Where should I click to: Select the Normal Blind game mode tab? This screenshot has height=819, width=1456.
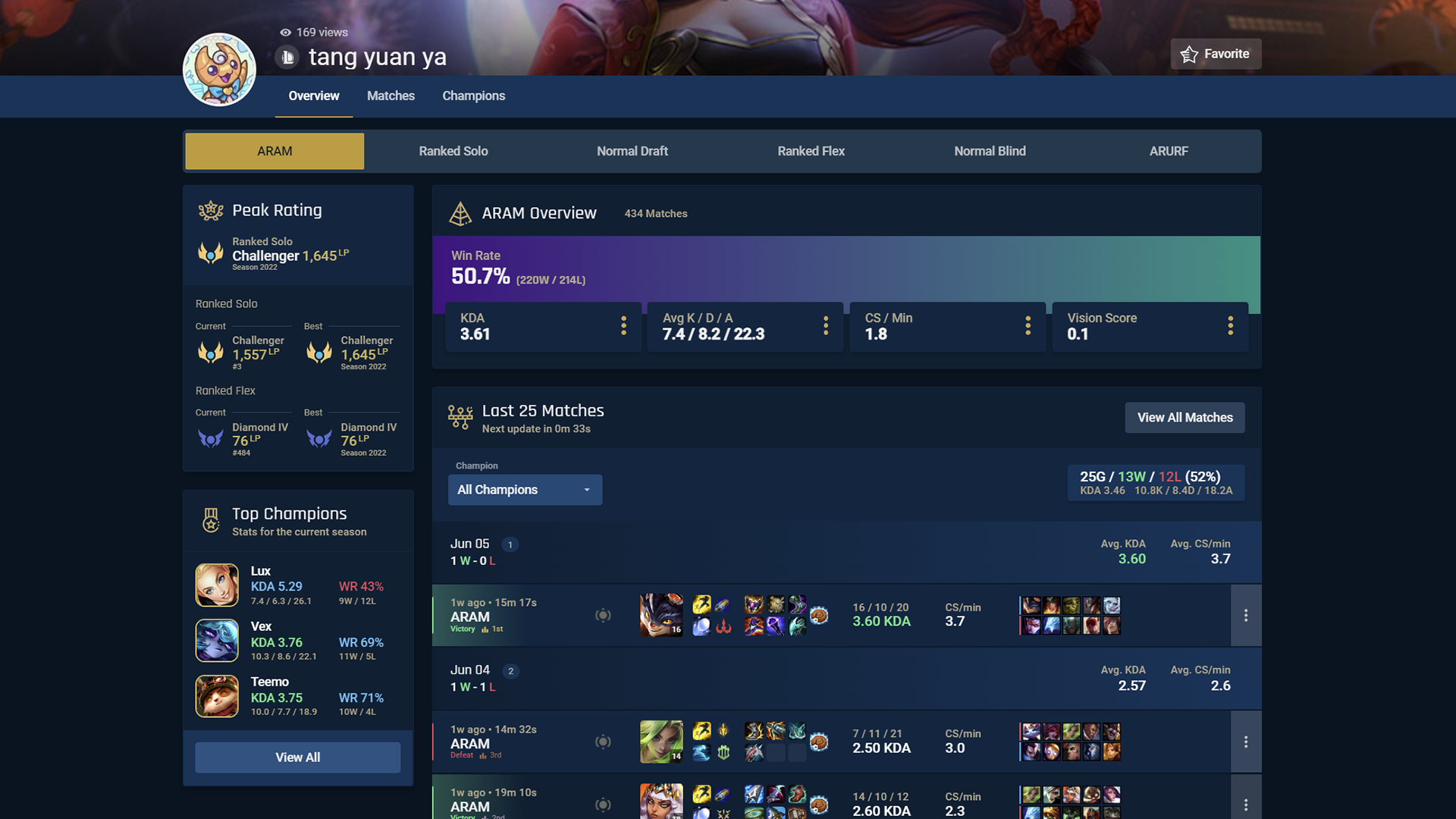click(990, 151)
